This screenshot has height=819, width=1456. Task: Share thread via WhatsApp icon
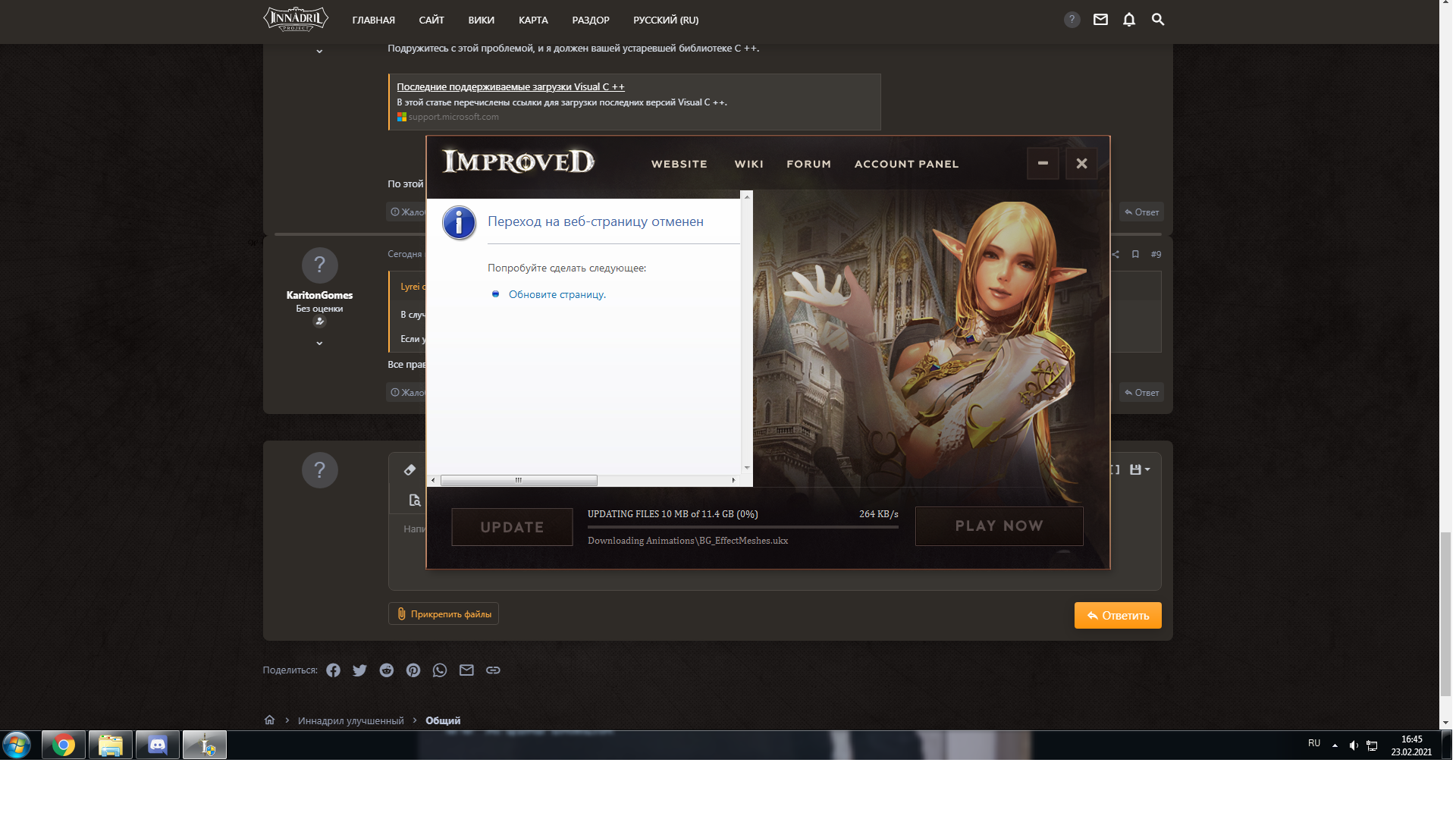tap(440, 670)
